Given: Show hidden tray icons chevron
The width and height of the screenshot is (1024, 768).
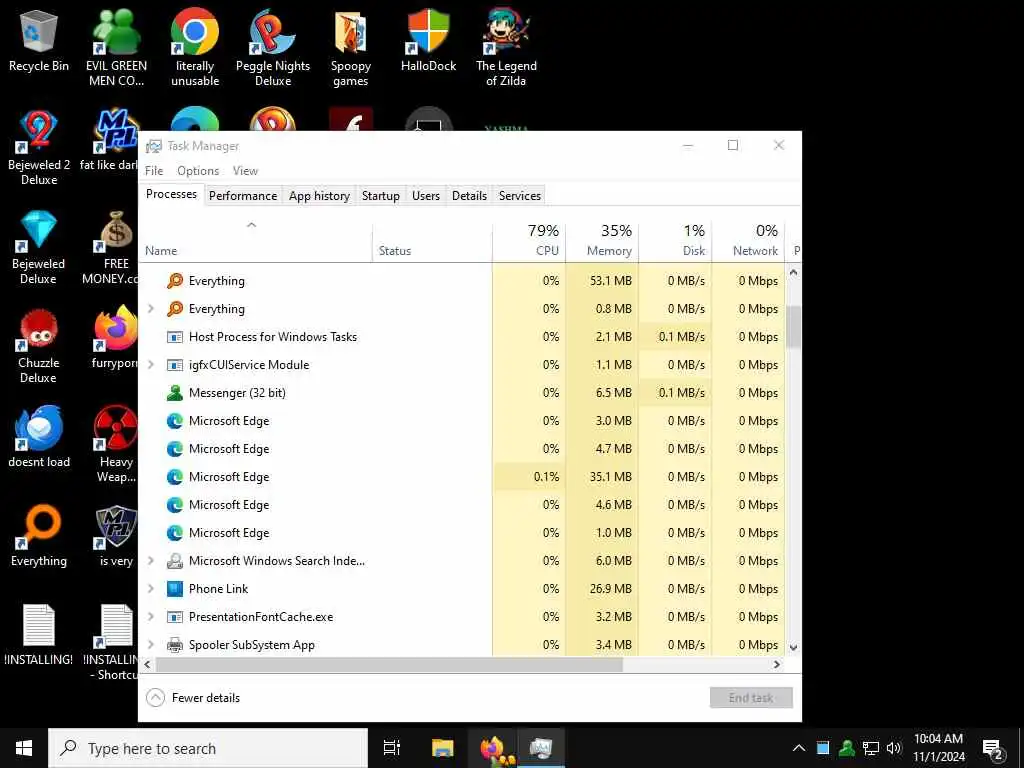Looking at the screenshot, I should click(x=799, y=748).
